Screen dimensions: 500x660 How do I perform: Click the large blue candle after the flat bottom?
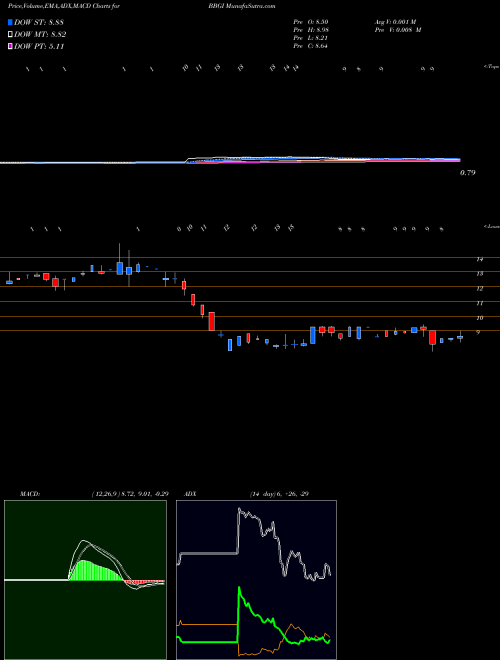point(313,335)
